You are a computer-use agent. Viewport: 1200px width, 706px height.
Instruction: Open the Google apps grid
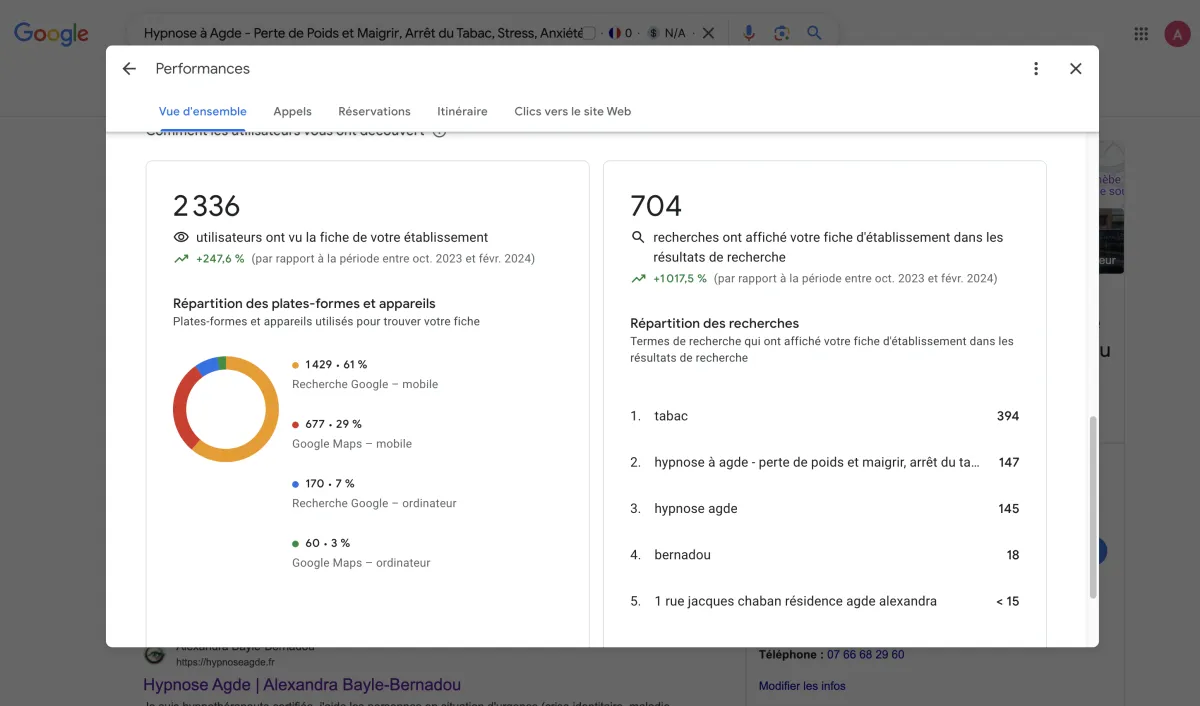tap(1141, 34)
